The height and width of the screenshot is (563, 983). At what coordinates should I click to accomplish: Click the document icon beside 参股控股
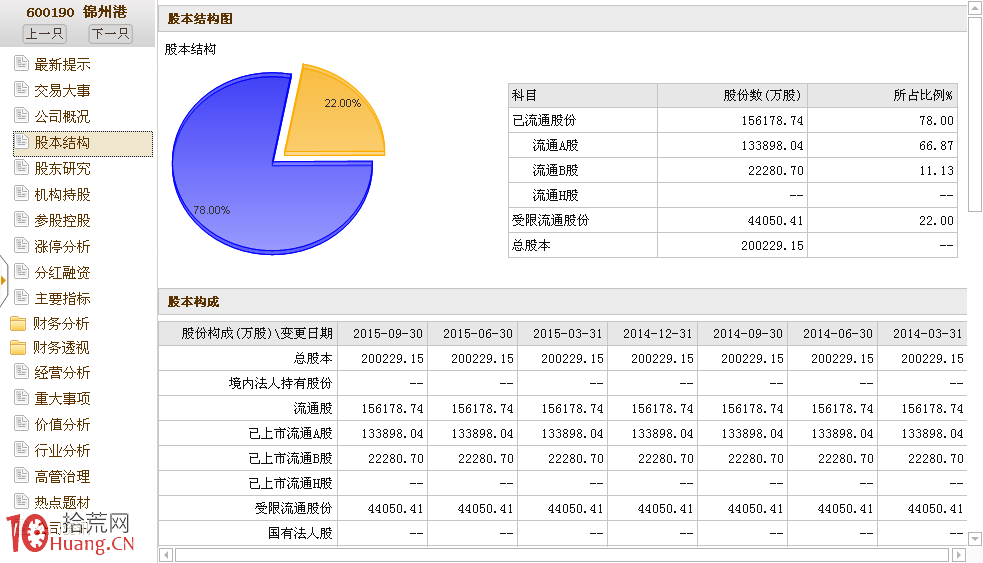[21, 219]
